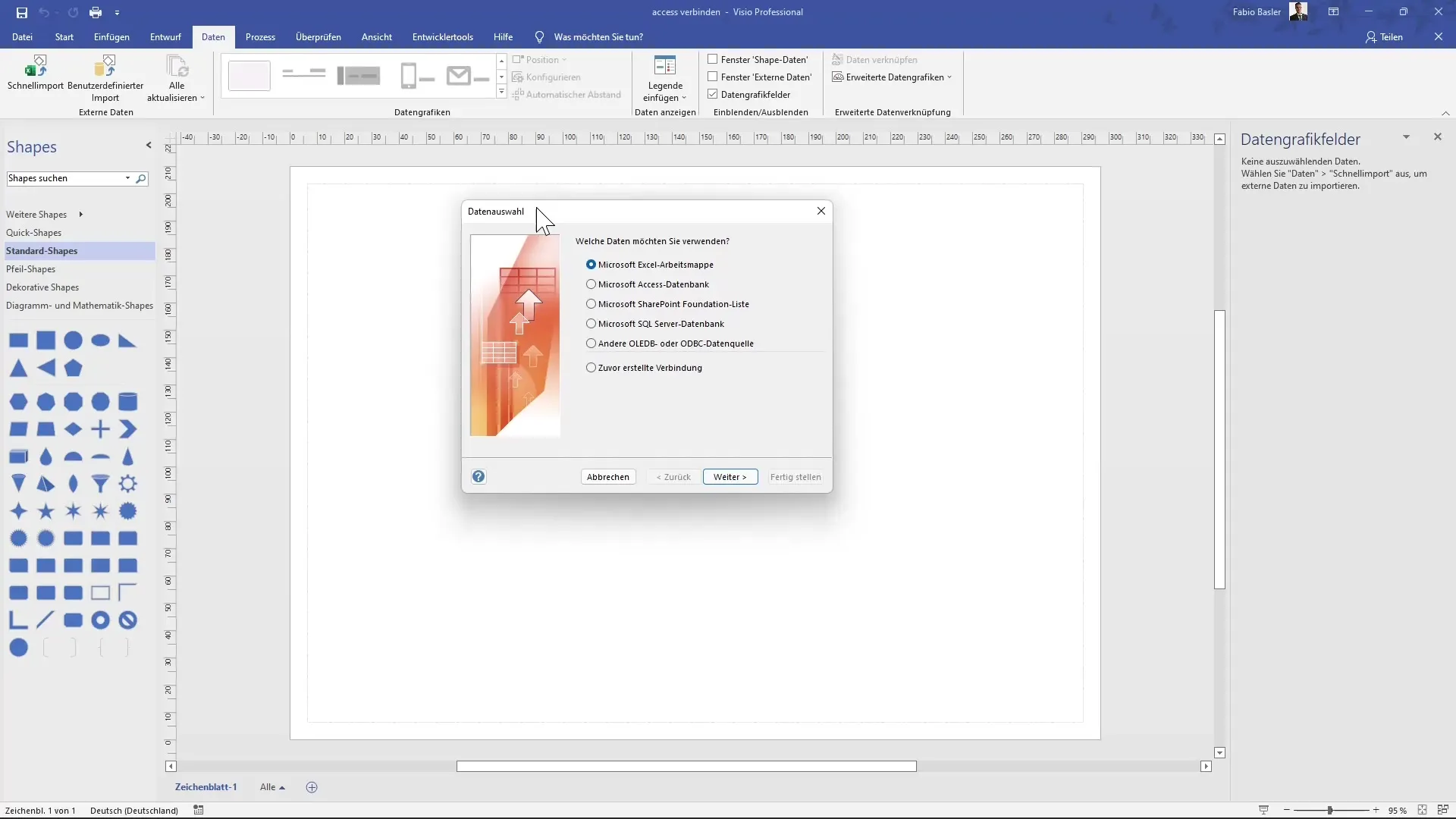Image resolution: width=1456 pixels, height=819 pixels.
Task: Expand Weitere Shapes submenu
Action: [80, 215]
